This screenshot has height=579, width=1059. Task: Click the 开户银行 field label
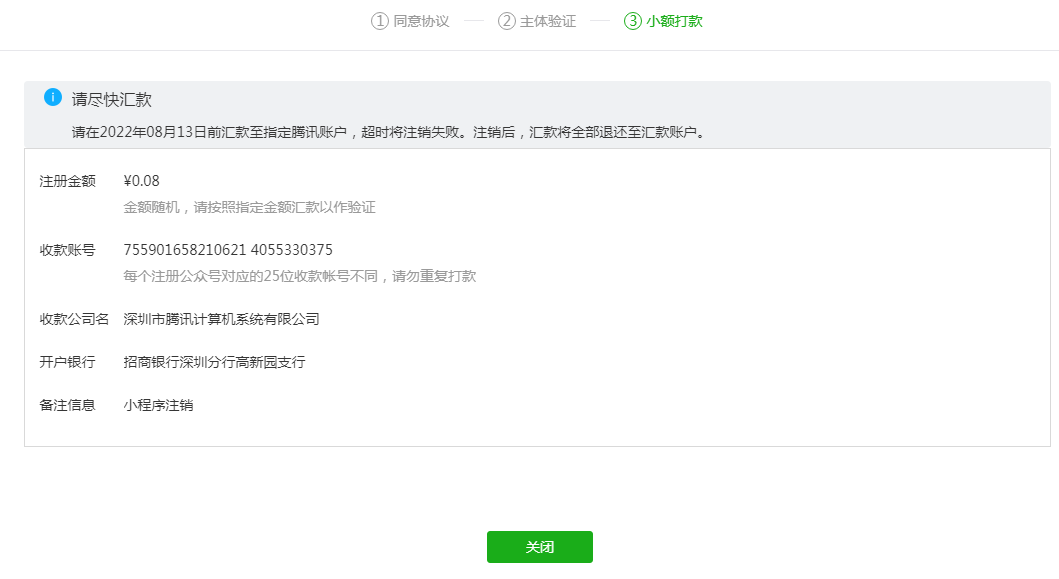(67, 362)
